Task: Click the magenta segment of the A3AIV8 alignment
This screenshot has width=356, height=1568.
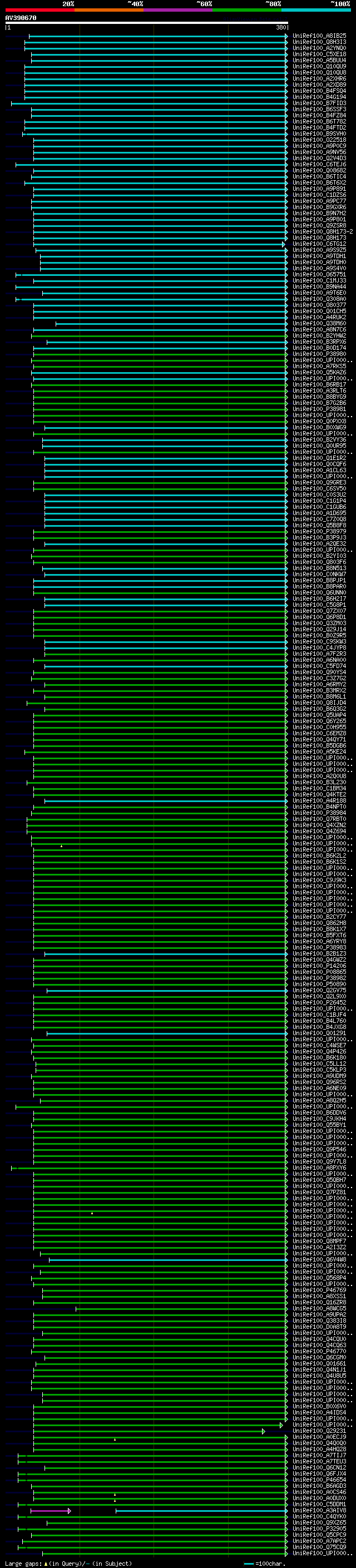Action: click(x=51, y=1511)
